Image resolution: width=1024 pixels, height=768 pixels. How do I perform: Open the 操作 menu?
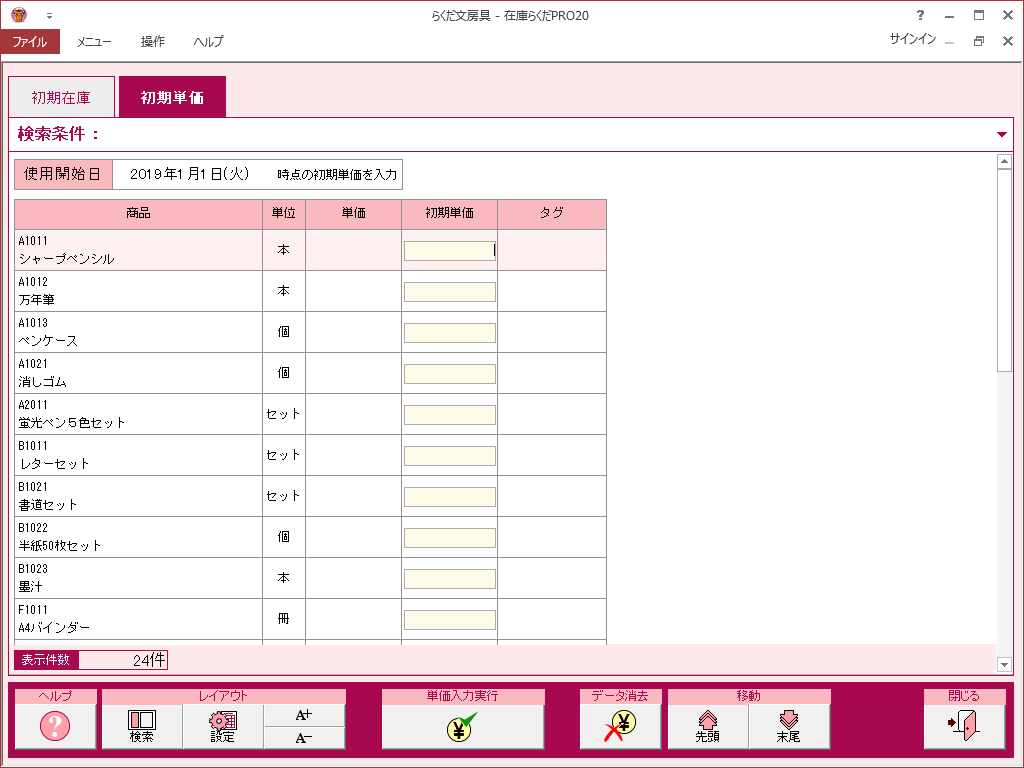coord(153,42)
